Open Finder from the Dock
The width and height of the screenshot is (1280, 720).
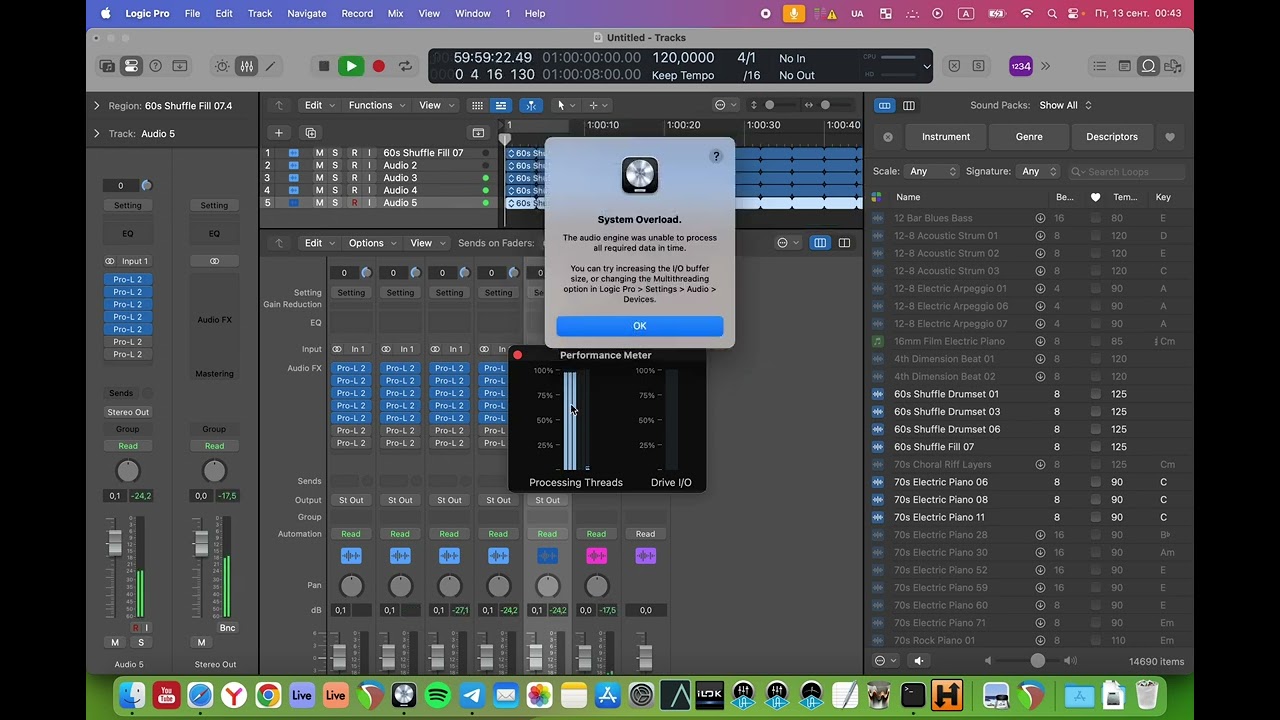tap(132, 695)
